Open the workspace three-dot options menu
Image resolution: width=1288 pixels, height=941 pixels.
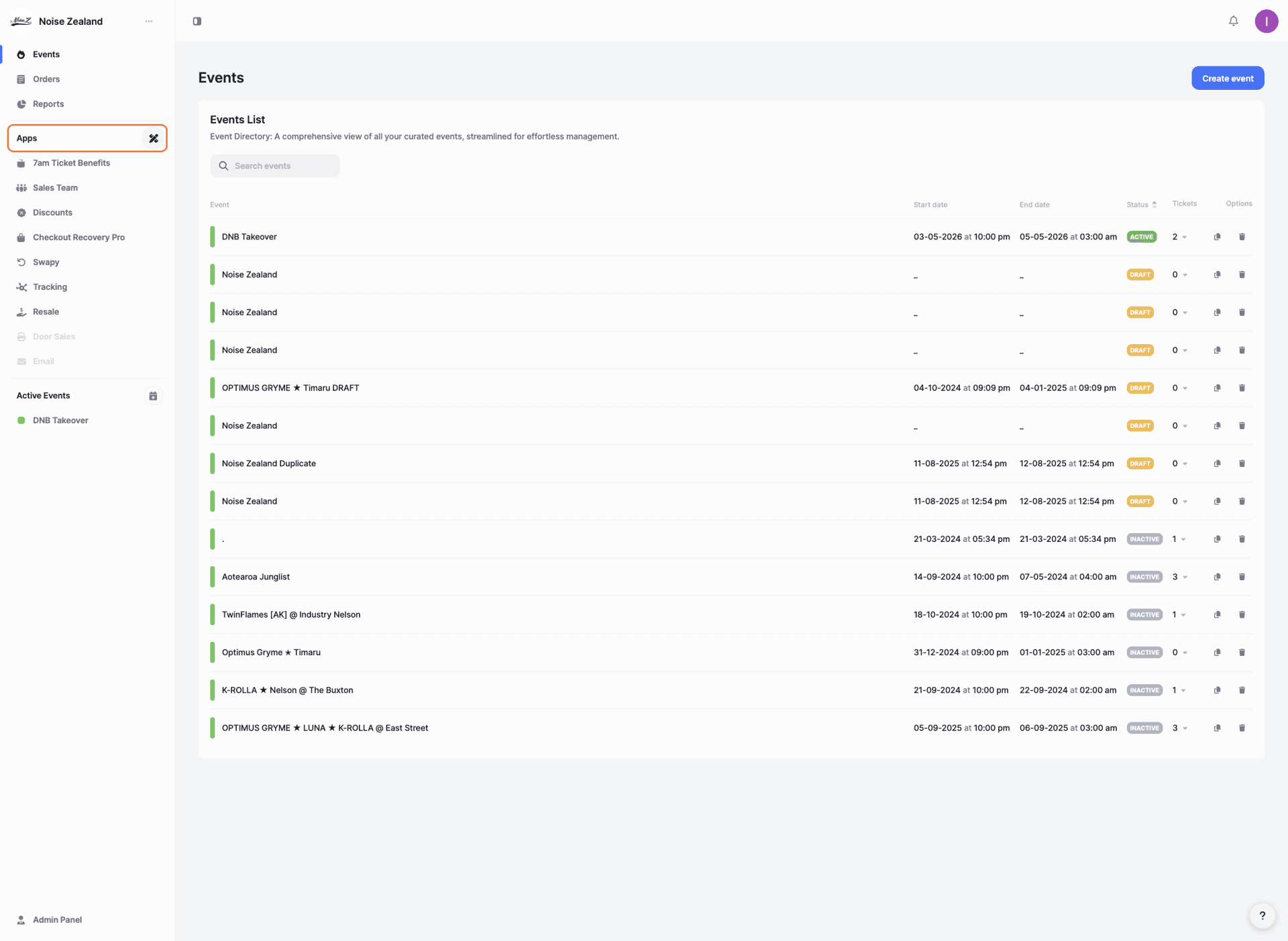pyautogui.click(x=149, y=21)
